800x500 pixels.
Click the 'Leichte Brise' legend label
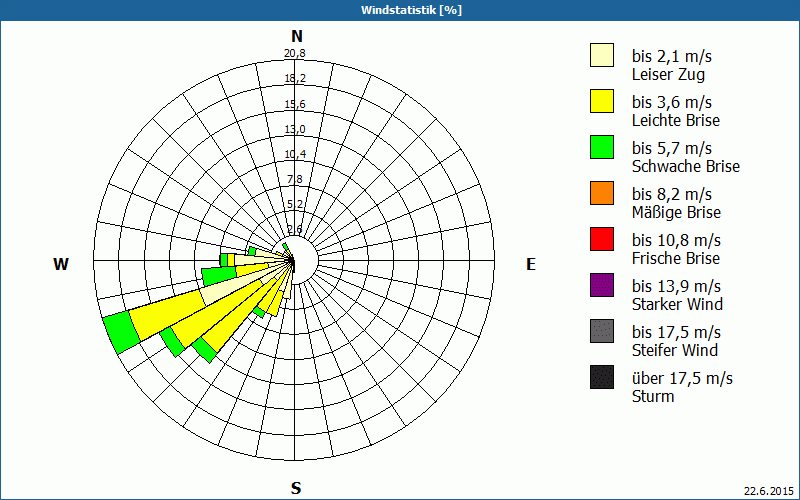(x=676, y=120)
